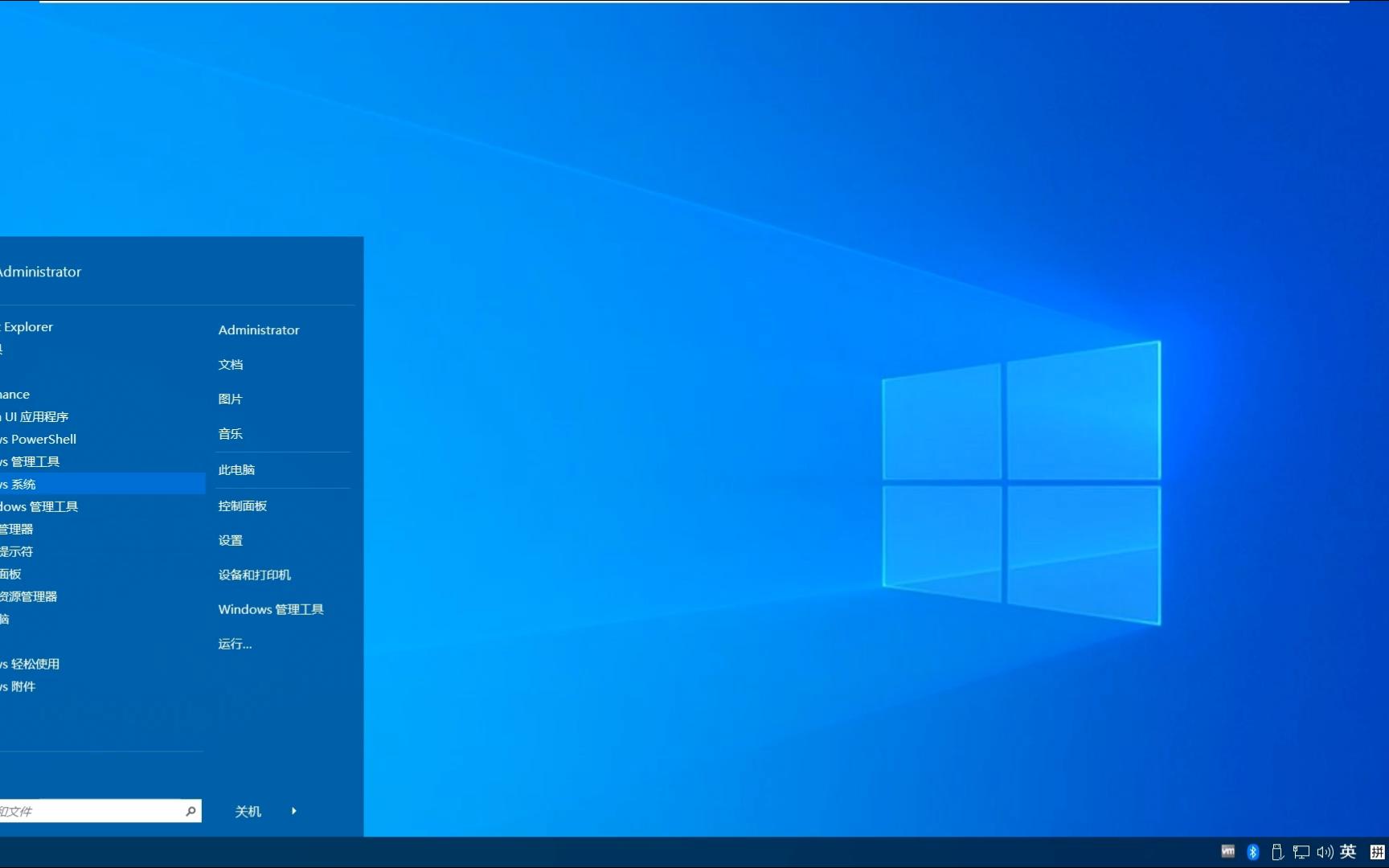
Task: Expand the UI 应用程序 folder
Action: coord(35,417)
